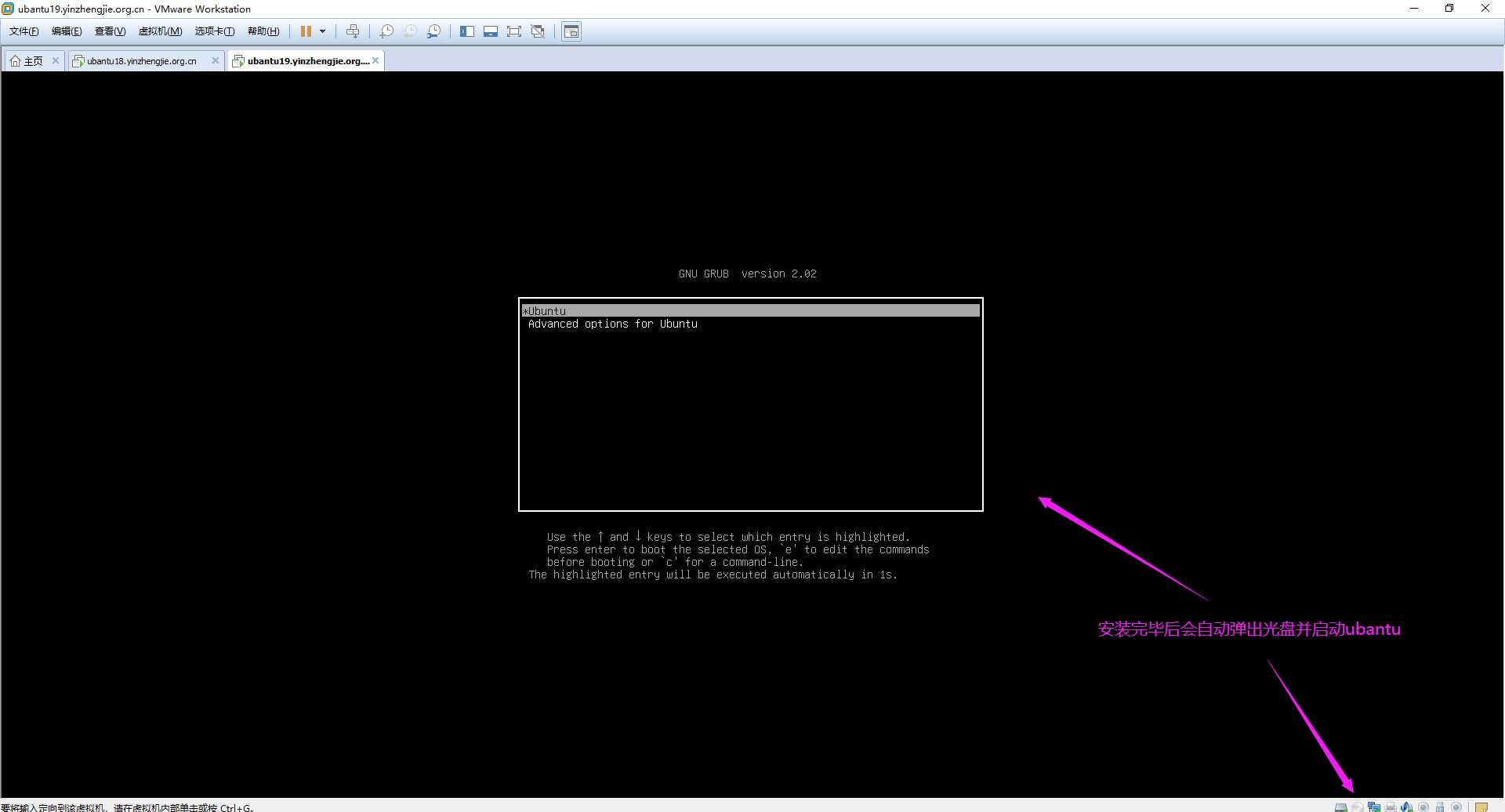Click the orange suspend/pause VM icon
The width and height of the screenshot is (1505, 812).
pyautogui.click(x=306, y=31)
